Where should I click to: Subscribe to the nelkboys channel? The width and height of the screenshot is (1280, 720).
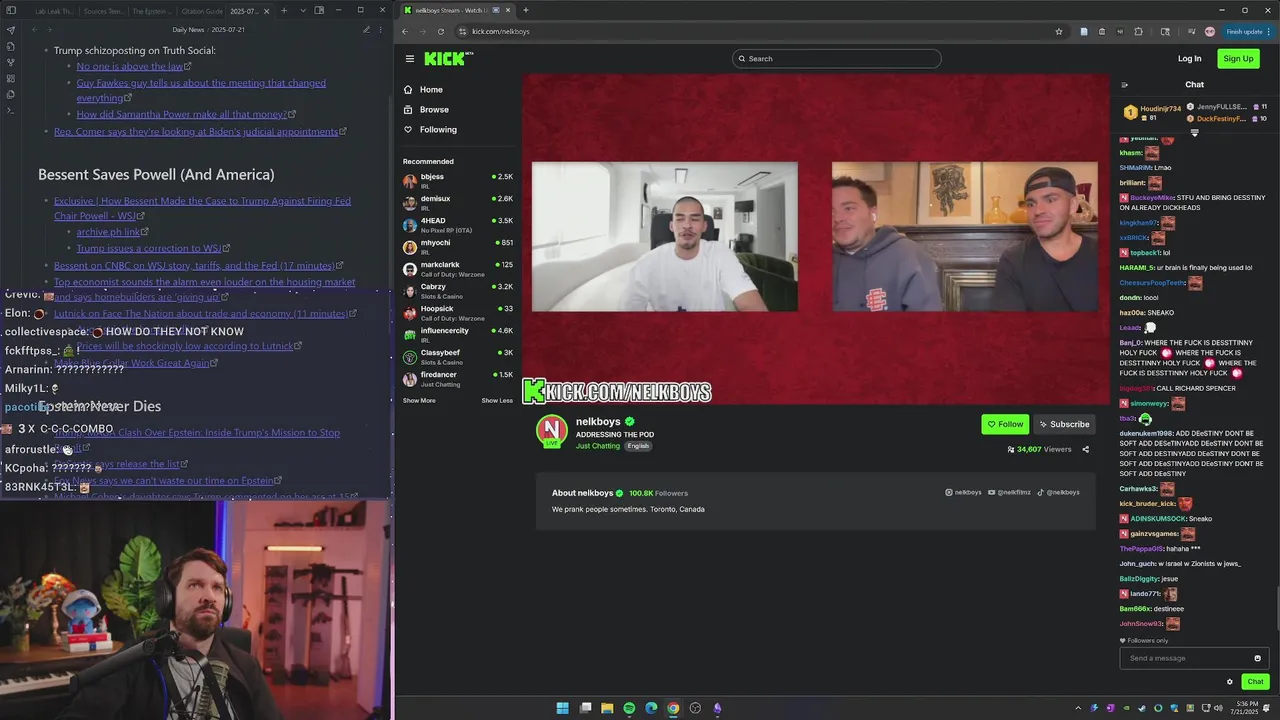[1064, 424]
